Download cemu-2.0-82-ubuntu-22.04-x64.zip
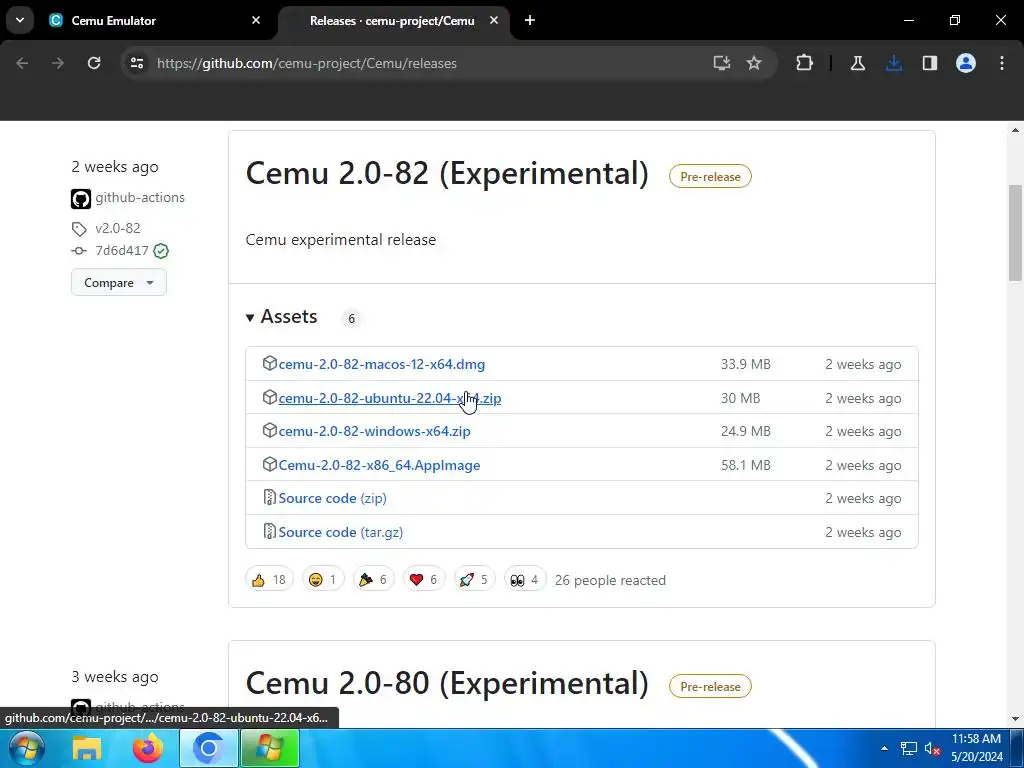 tap(390, 398)
